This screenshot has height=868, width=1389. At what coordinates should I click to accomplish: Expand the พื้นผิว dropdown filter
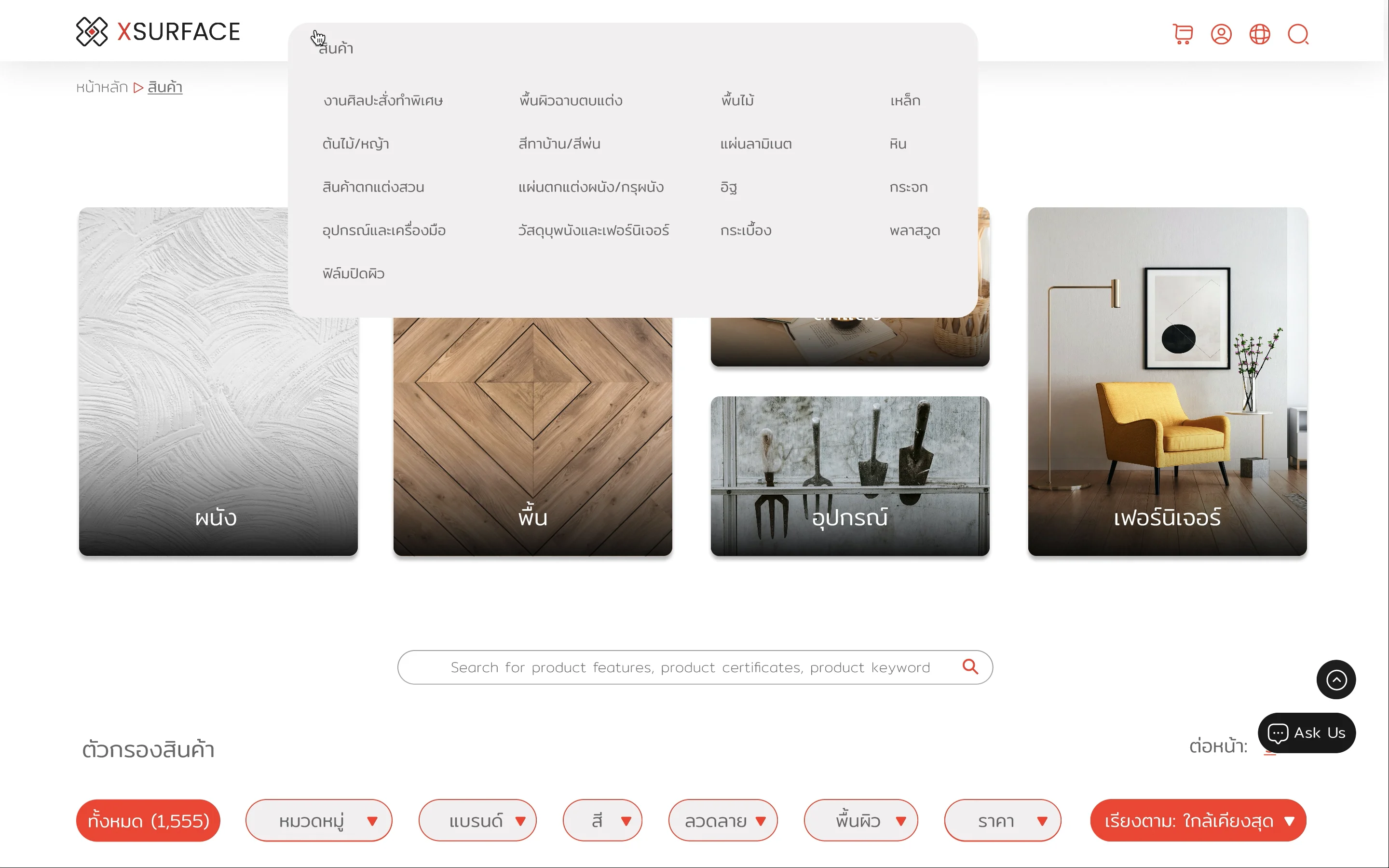click(860, 820)
